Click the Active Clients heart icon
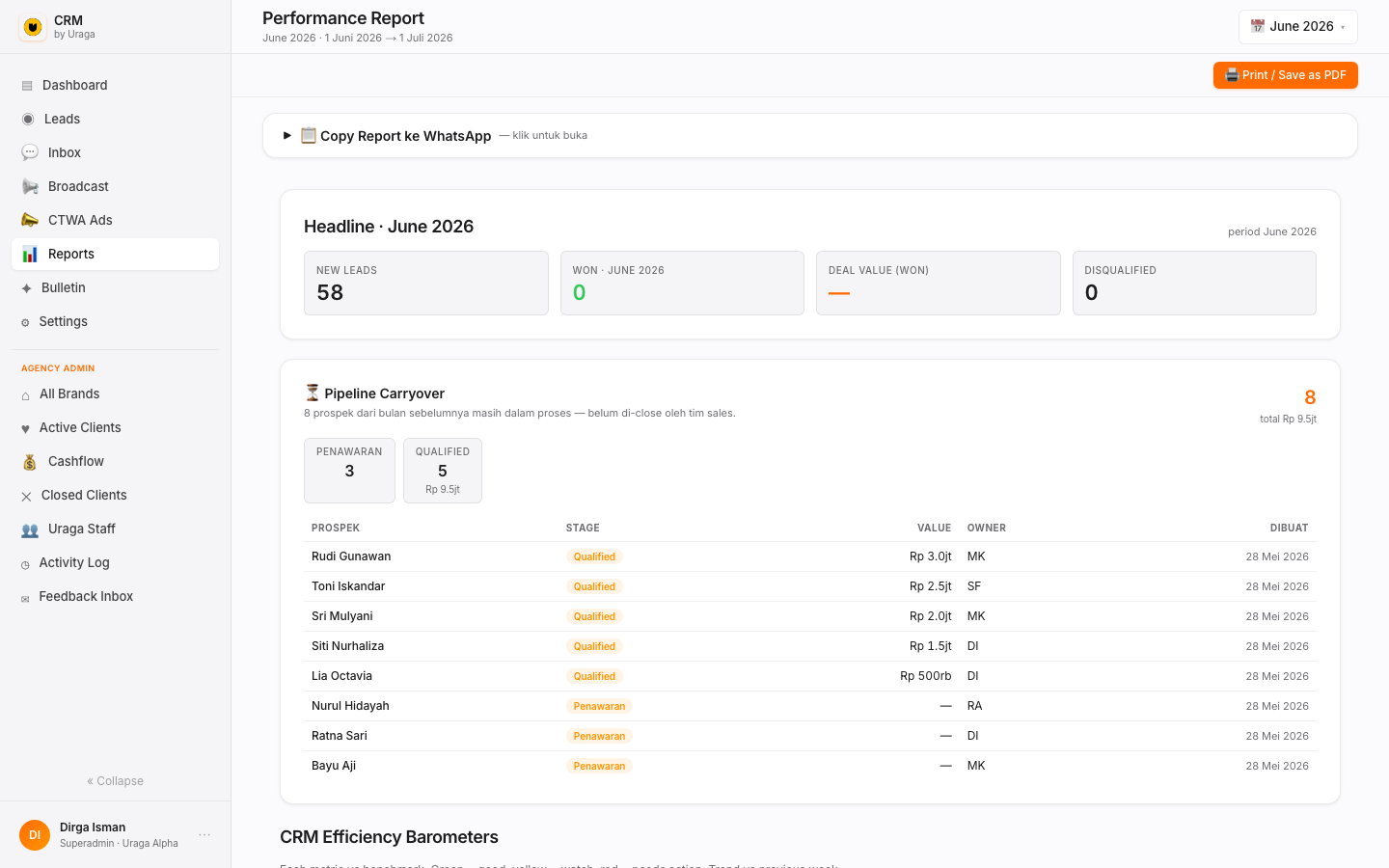This screenshot has width=1389, height=868. point(25,429)
